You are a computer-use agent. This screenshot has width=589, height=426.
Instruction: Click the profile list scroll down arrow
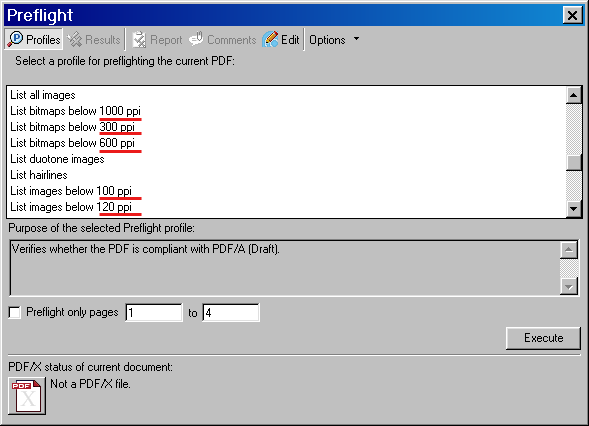pyautogui.click(x=574, y=208)
